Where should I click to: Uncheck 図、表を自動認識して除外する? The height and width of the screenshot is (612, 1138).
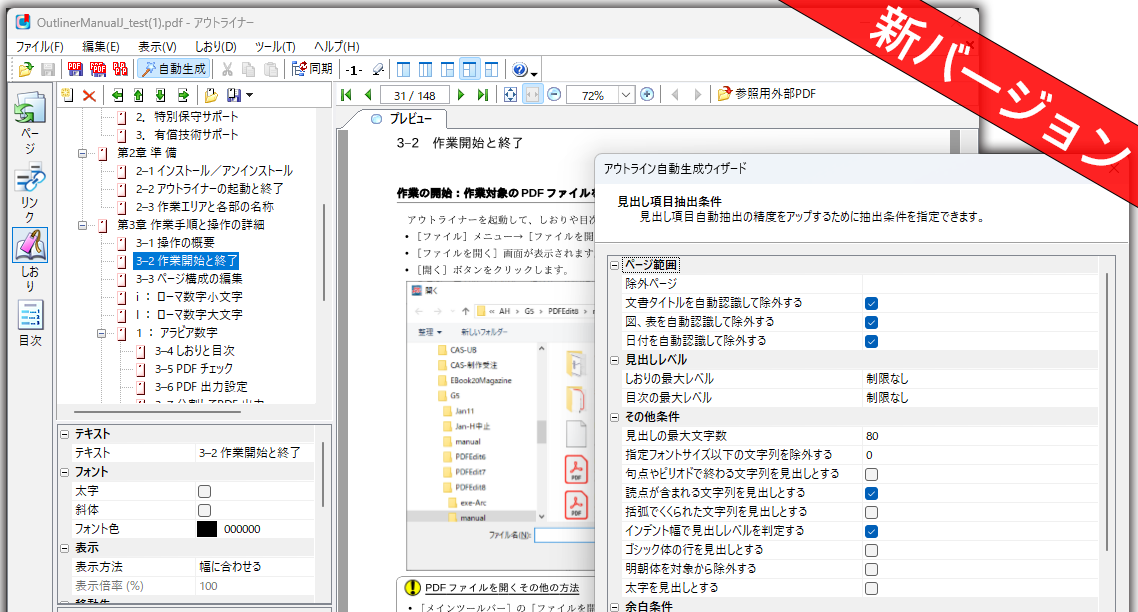(x=871, y=322)
